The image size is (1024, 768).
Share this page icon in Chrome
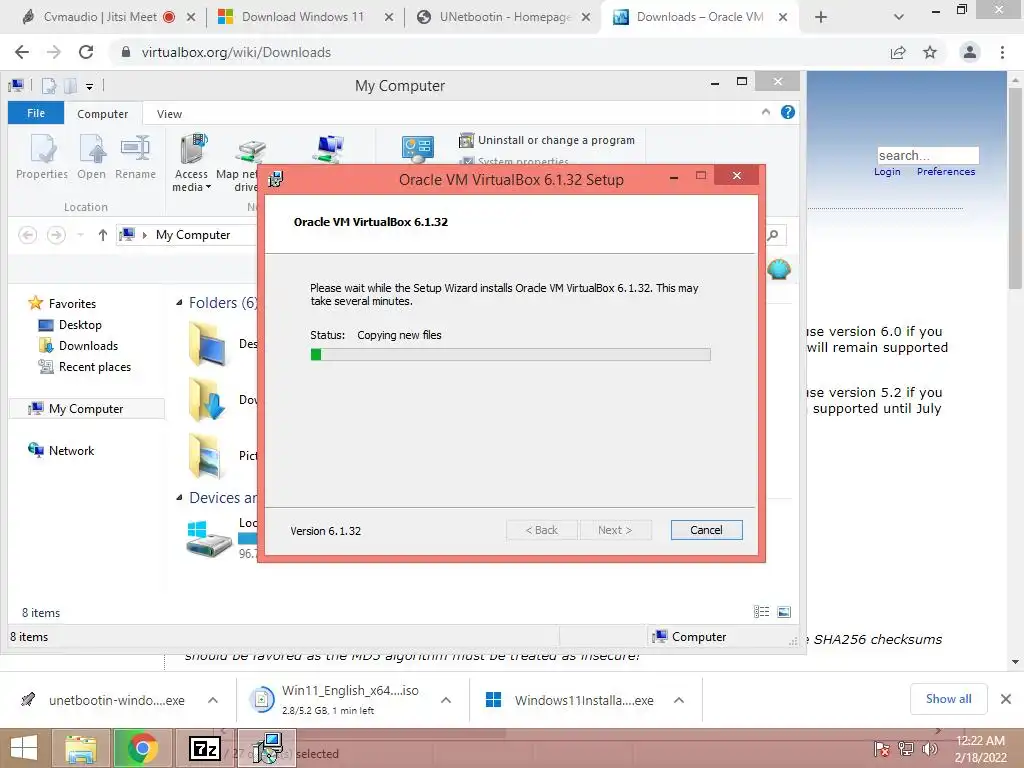click(898, 52)
